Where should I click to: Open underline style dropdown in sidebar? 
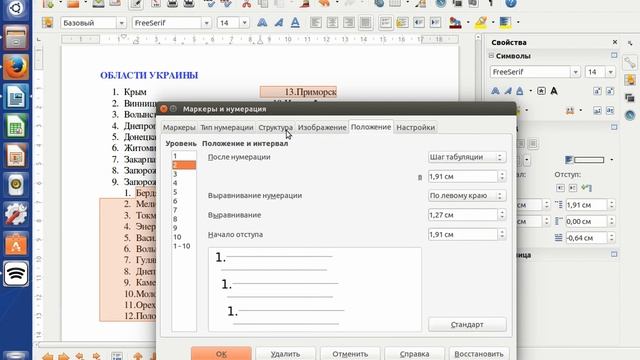[x=530, y=91]
